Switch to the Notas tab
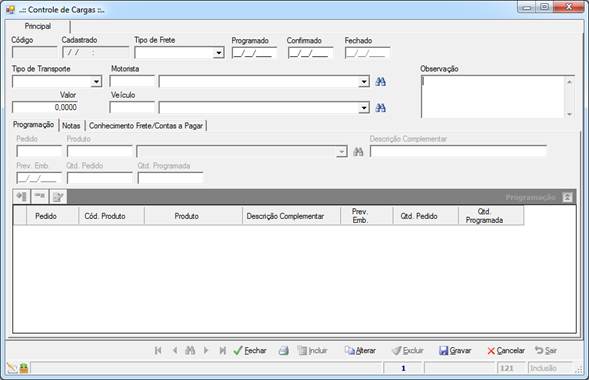589x380 pixels. click(71, 126)
